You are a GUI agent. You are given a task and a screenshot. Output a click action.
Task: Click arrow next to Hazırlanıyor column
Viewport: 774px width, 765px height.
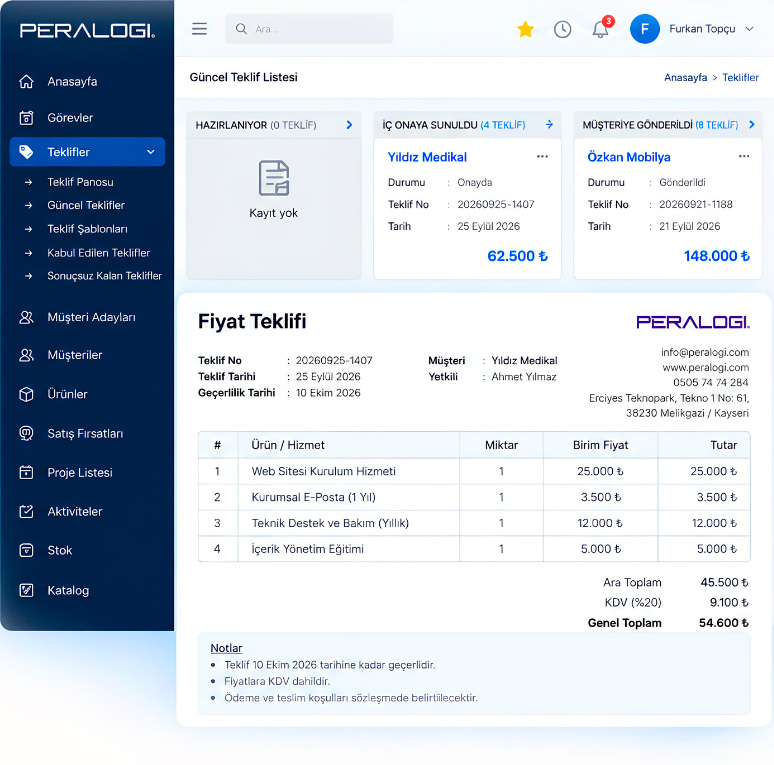[x=349, y=125]
